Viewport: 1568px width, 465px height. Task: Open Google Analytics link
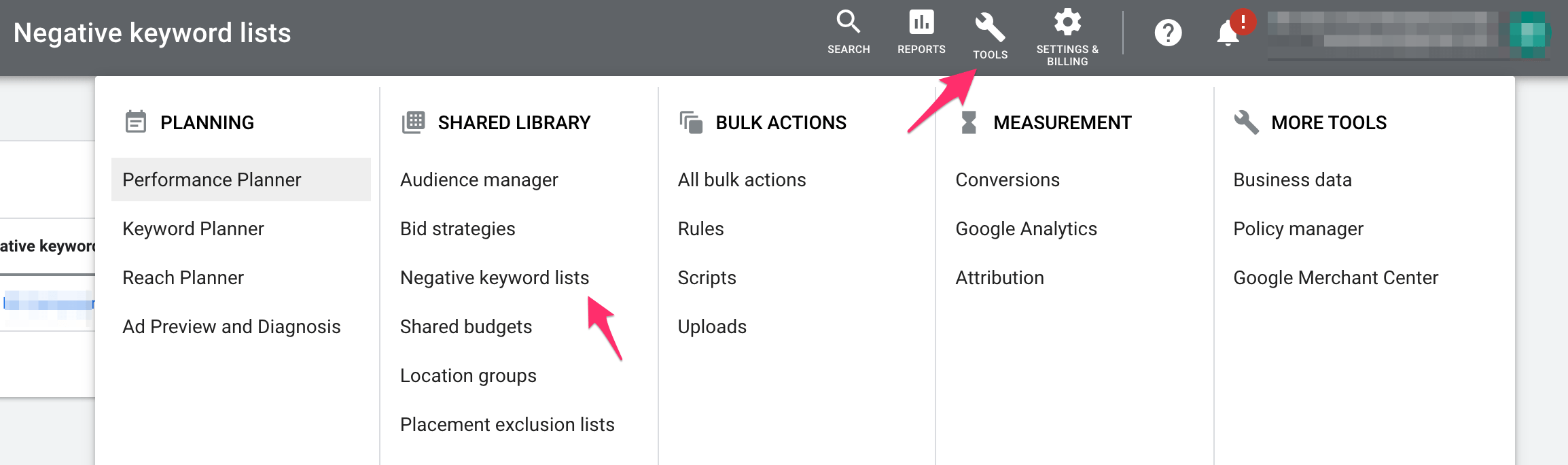tap(1026, 229)
